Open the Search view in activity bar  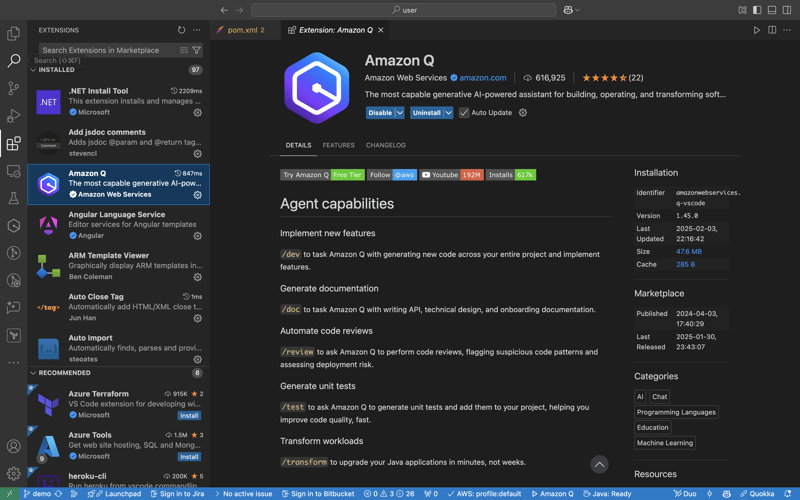pos(14,61)
